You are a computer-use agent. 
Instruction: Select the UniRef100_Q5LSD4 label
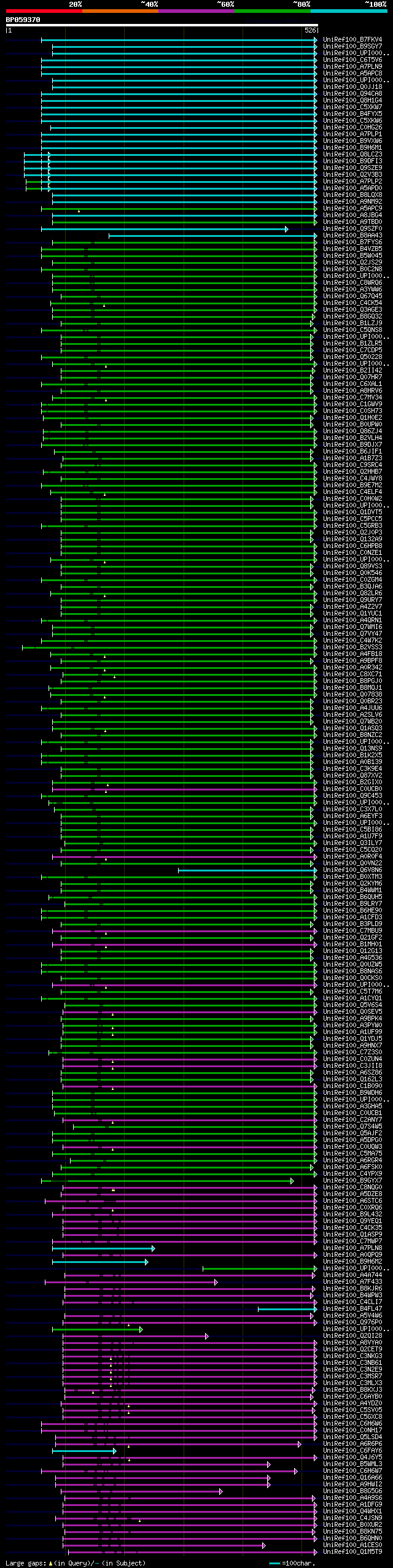(352, 1437)
